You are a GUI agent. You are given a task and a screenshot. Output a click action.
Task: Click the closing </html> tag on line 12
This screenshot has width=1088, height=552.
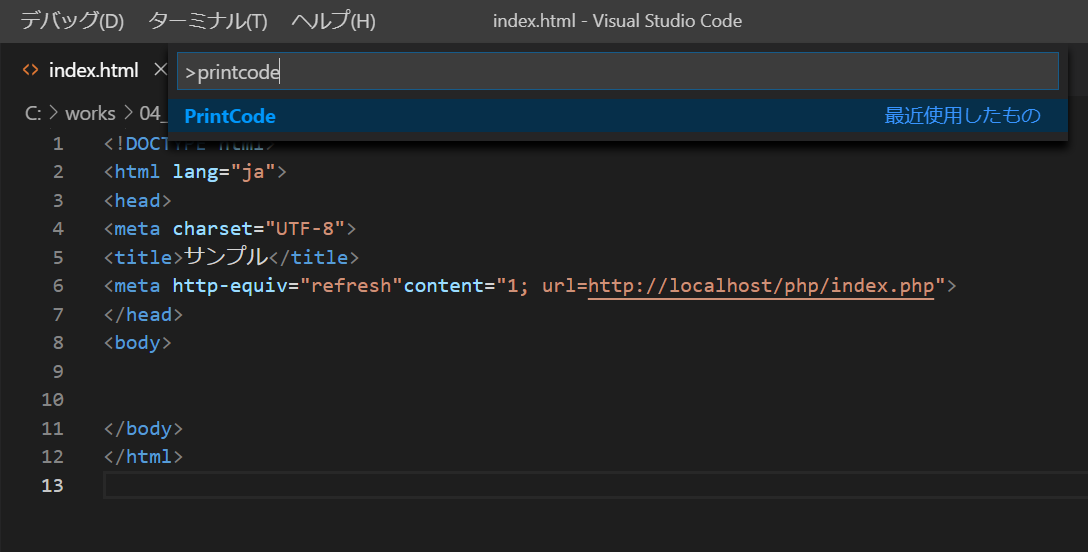point(143,457)
